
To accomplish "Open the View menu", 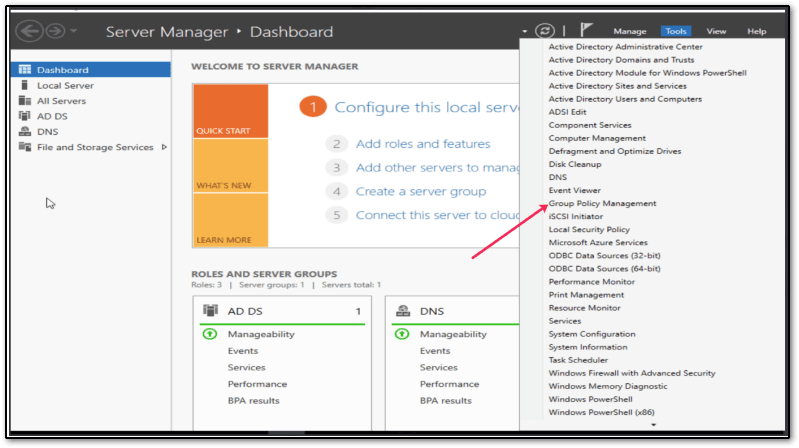I will coord(716,31).
